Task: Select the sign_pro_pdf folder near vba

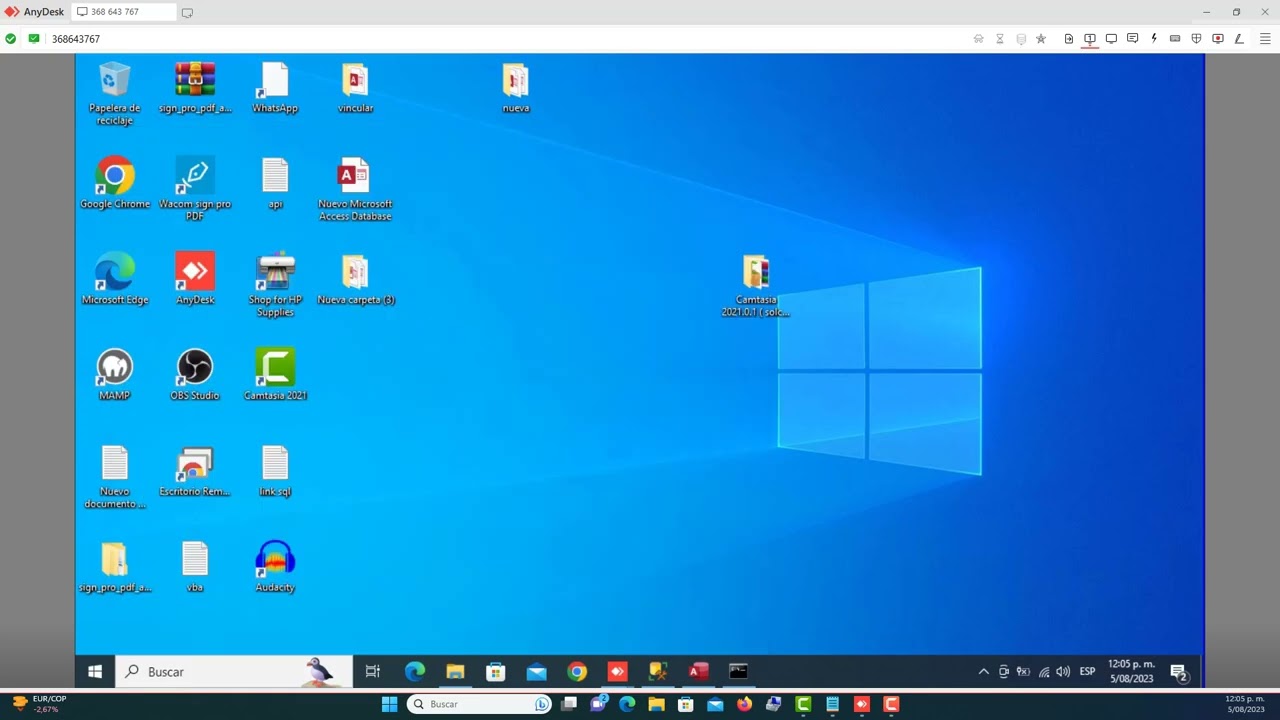Action: pos(115,567)
